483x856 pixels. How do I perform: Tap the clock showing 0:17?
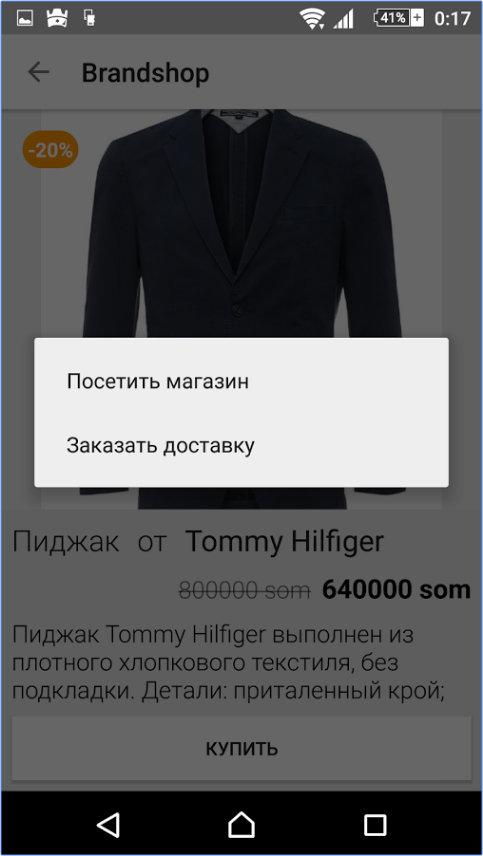click(452, 19)
